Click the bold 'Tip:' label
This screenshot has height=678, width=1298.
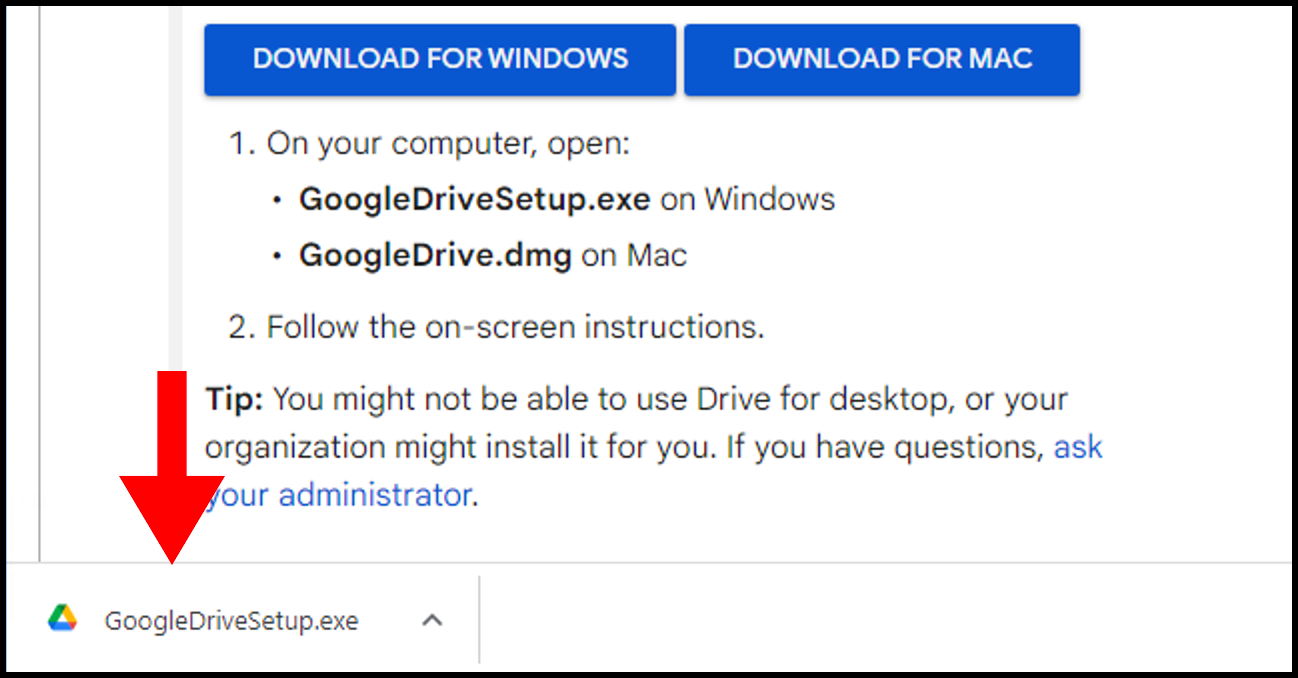click(234, 400)
